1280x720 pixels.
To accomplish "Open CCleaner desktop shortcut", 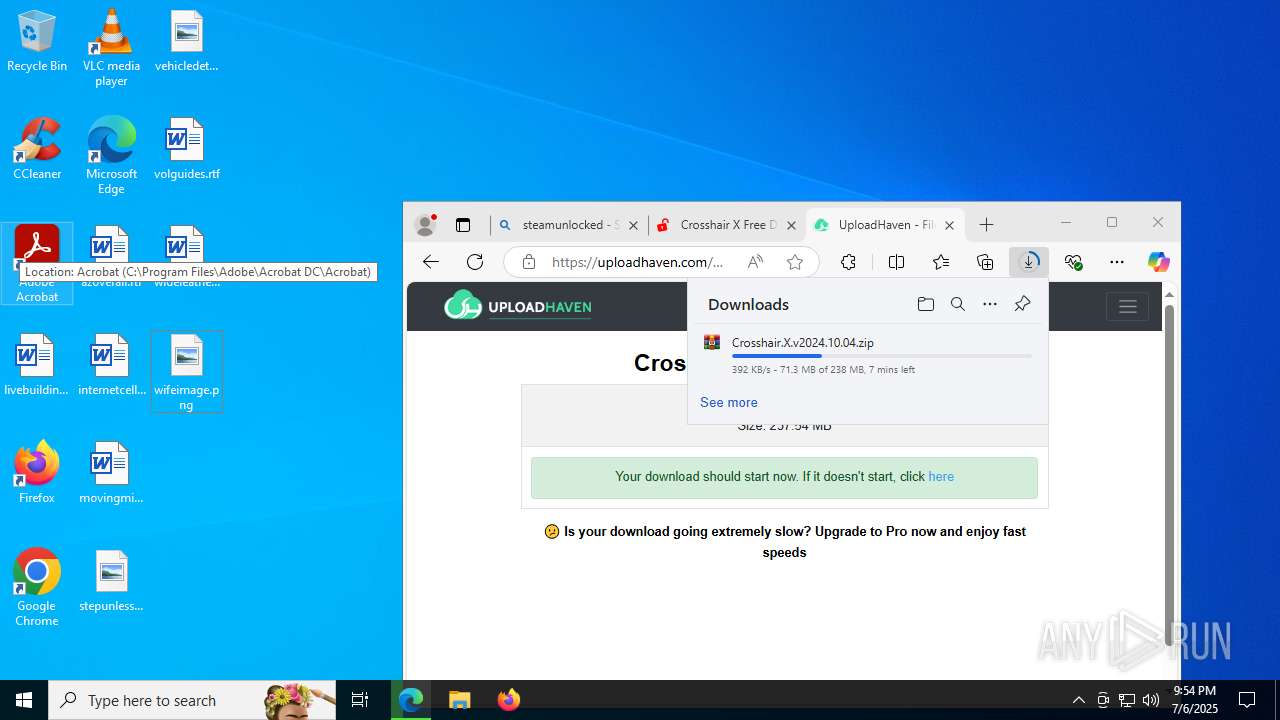I will tap(37, 149).
